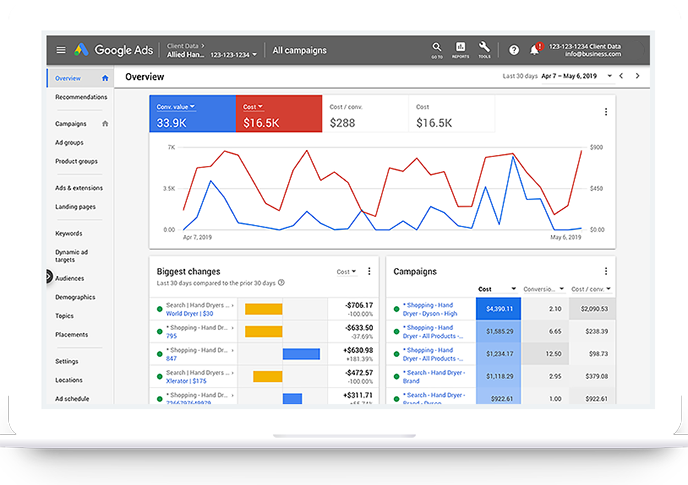The width and height of the screenshot is (688, 485).
Task: Open Recommendations in the sidebar
Action: (81, 97)
